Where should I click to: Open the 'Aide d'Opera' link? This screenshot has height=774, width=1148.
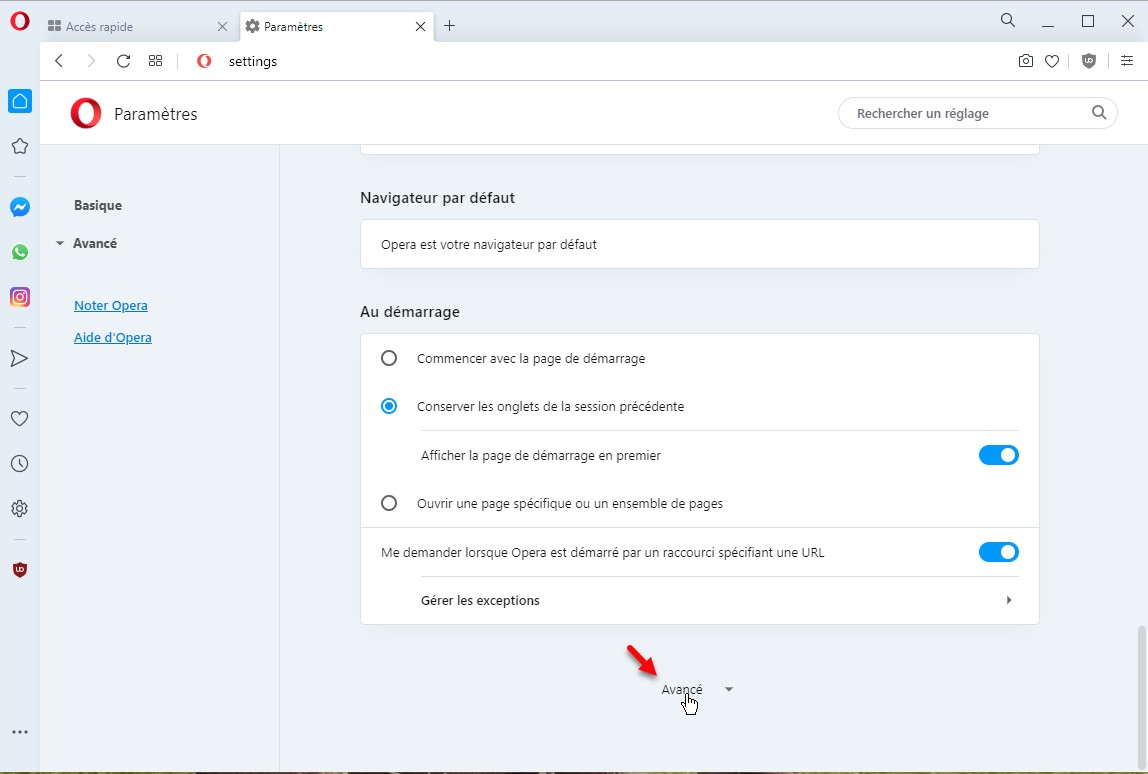[x=113, y=337]
